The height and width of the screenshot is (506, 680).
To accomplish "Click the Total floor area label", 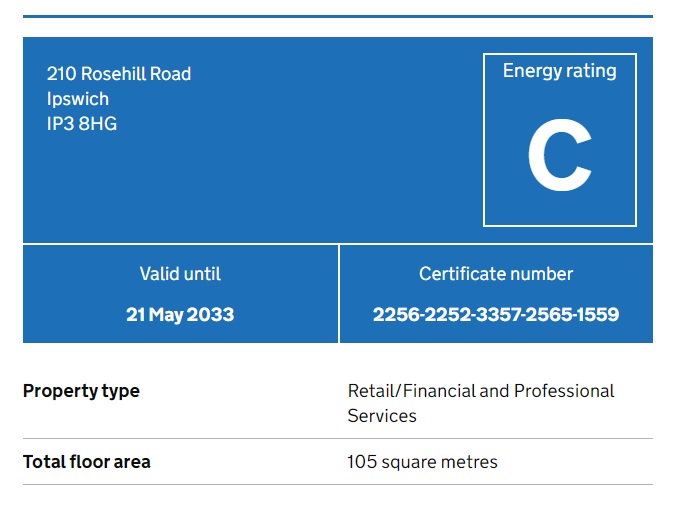I will pyautogui.click(x=87, y=462).
